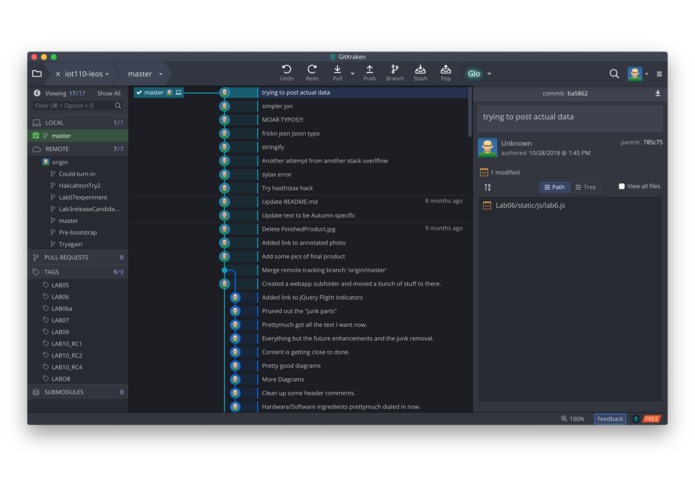
Task: Click the zoom 100% indicator in status bar
Action: pyautogui.click(x=573, y=419)
